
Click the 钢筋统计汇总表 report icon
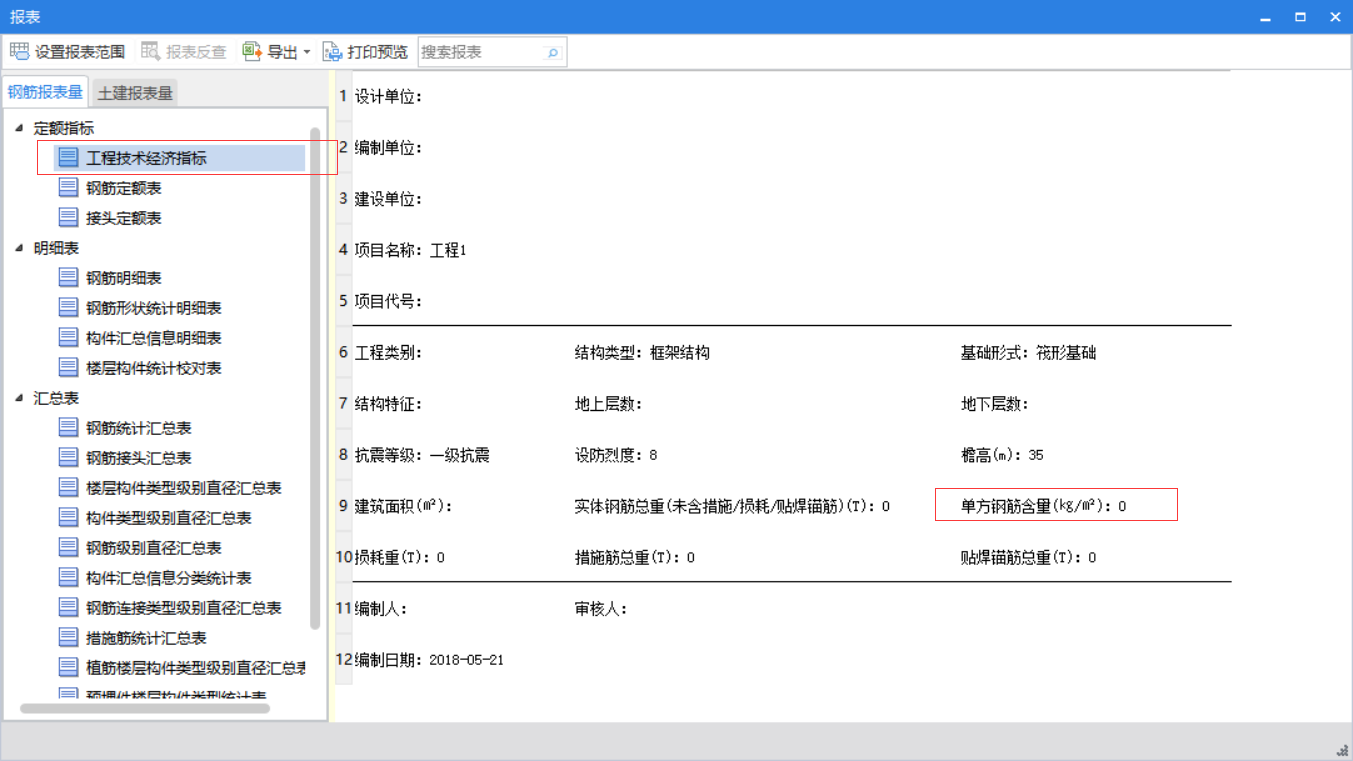point(68,428)
